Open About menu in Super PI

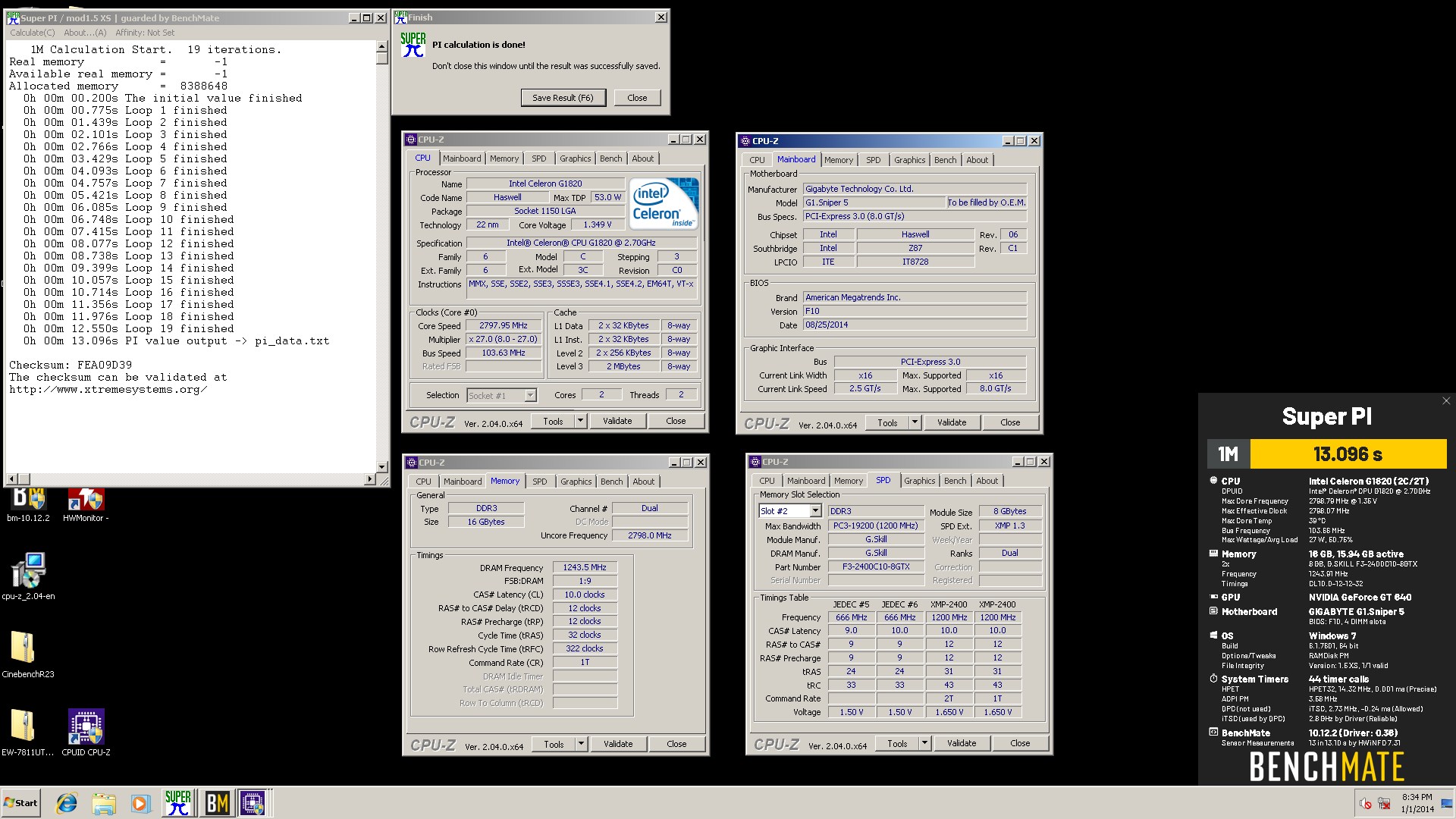(x=85, y=33)
